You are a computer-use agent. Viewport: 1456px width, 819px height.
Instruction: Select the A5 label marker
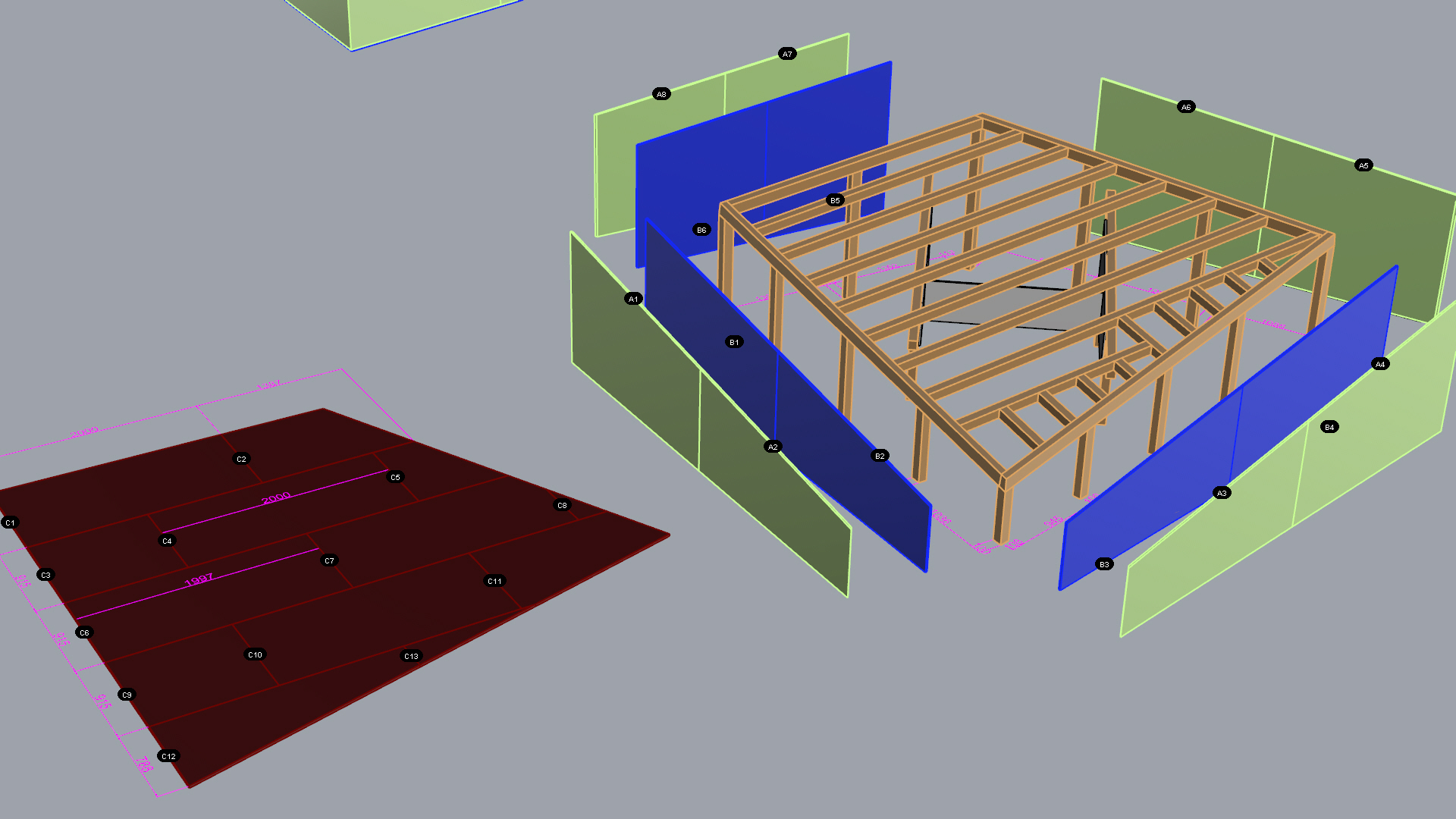[1363, 165]
